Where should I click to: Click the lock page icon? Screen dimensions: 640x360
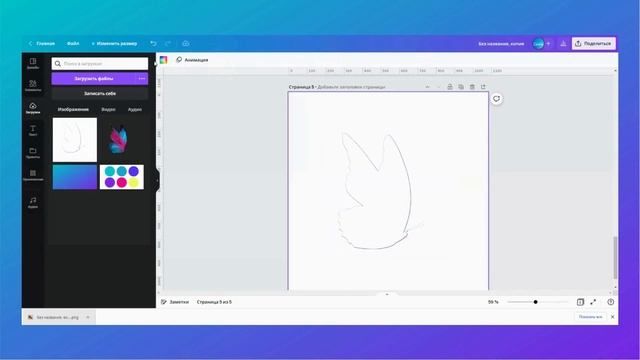pos(450,87)
